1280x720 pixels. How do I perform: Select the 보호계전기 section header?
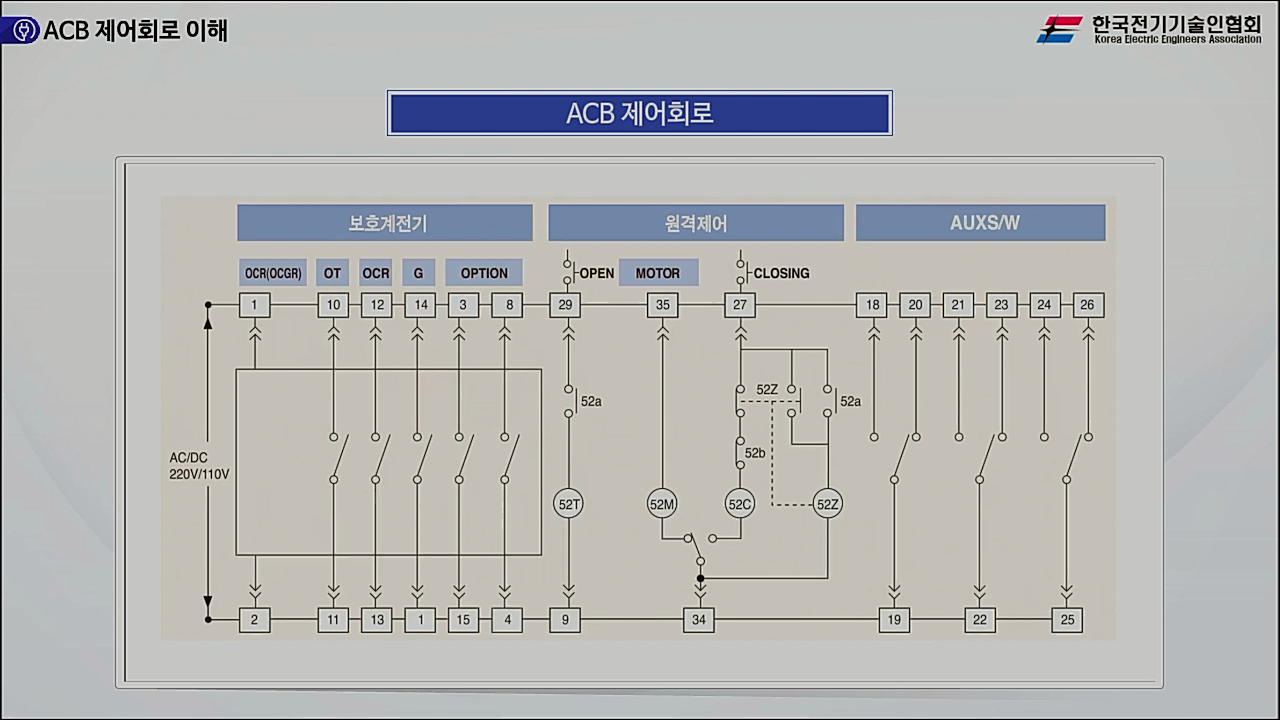[385, 223]
